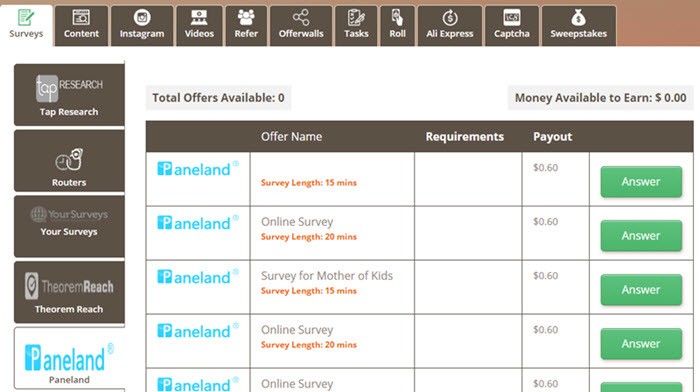Click Paneland logo in Mother of Kids row
This screenshot has width=700, height=392.
click(x=198, y=276)
